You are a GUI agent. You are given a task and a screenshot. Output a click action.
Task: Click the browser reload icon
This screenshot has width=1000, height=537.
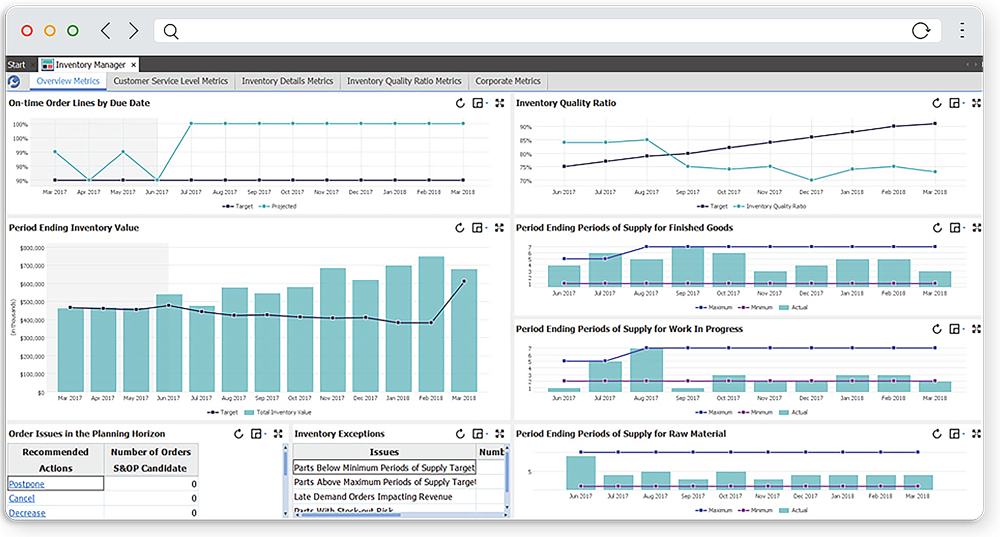tap(921, 31)
